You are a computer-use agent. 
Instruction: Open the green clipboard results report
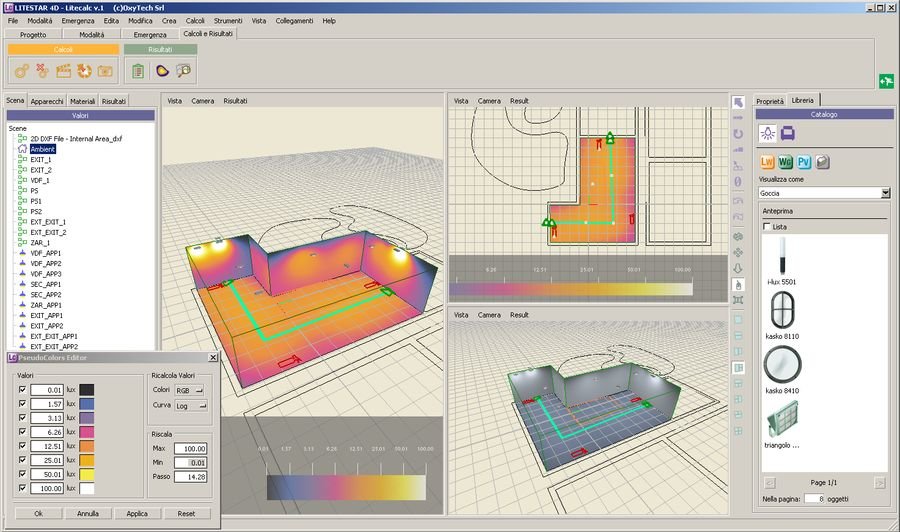(138, 71)
